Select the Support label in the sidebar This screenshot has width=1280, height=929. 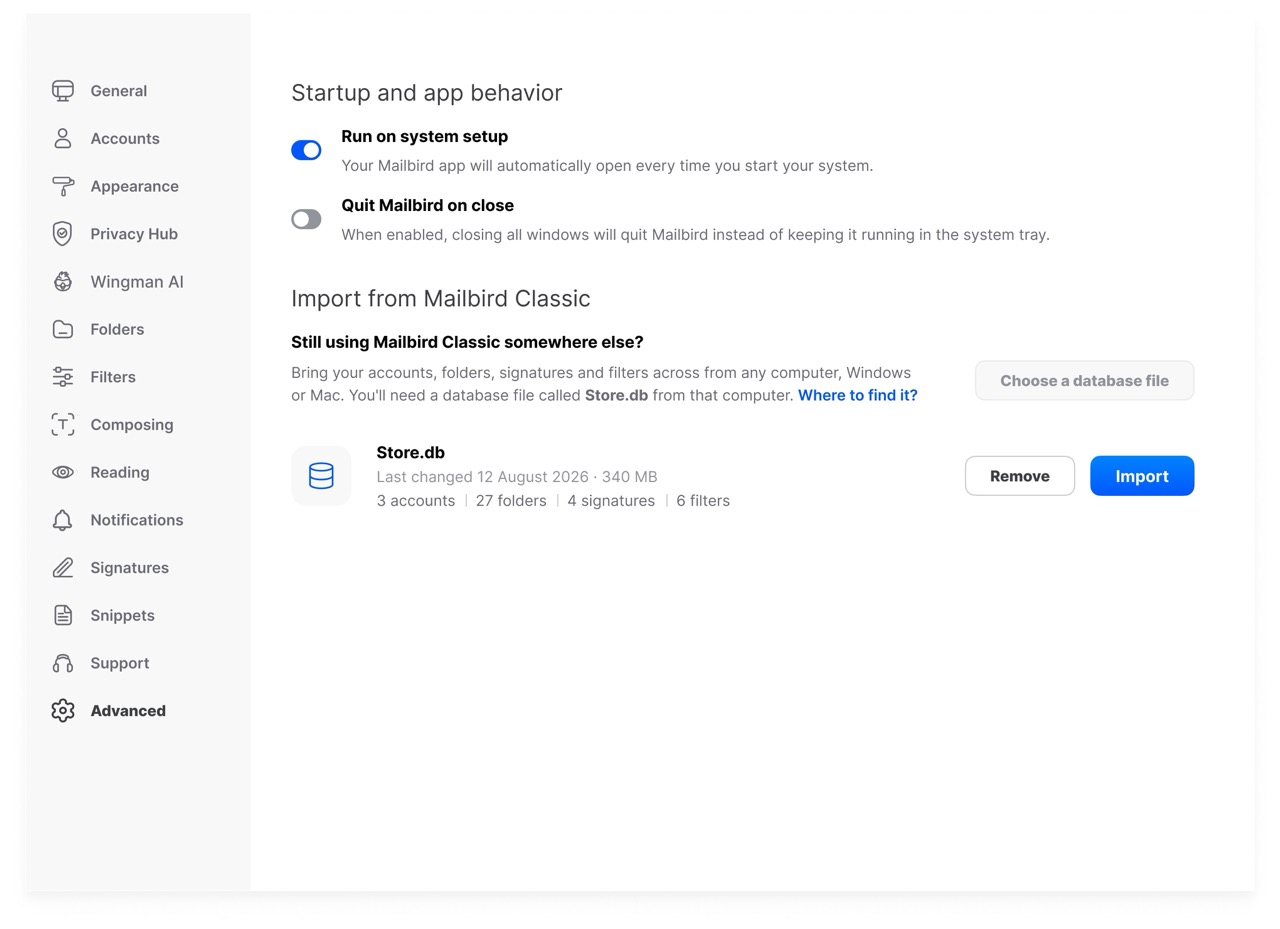click(x=120, y=663)
